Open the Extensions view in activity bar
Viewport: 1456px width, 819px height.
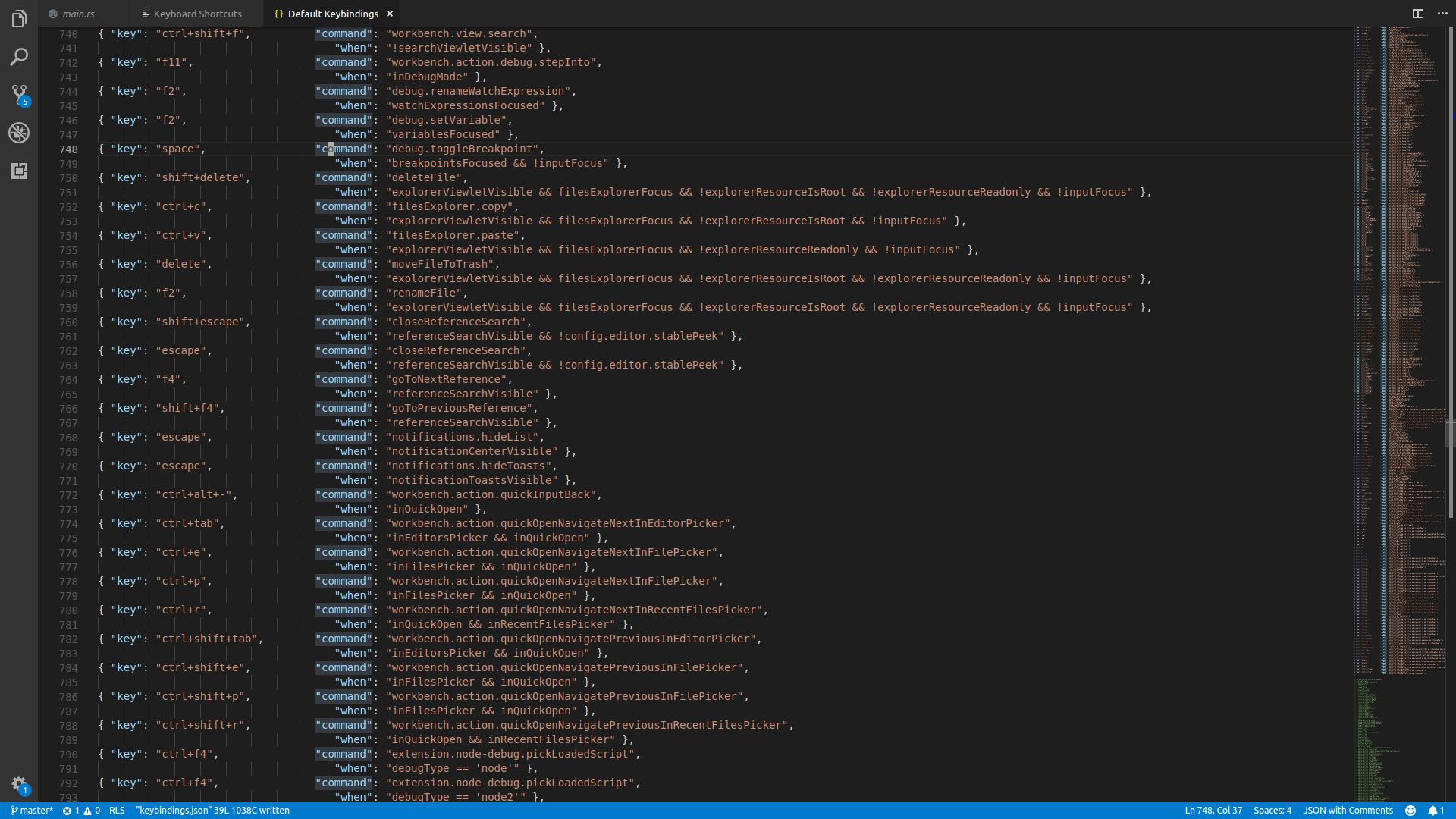(x=19, y=171)
